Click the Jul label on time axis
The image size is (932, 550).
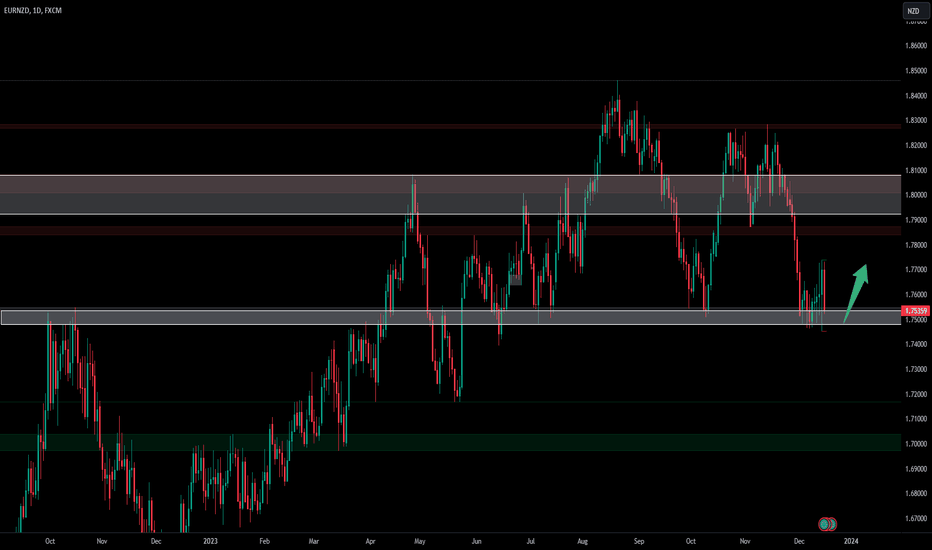point(531,541)
